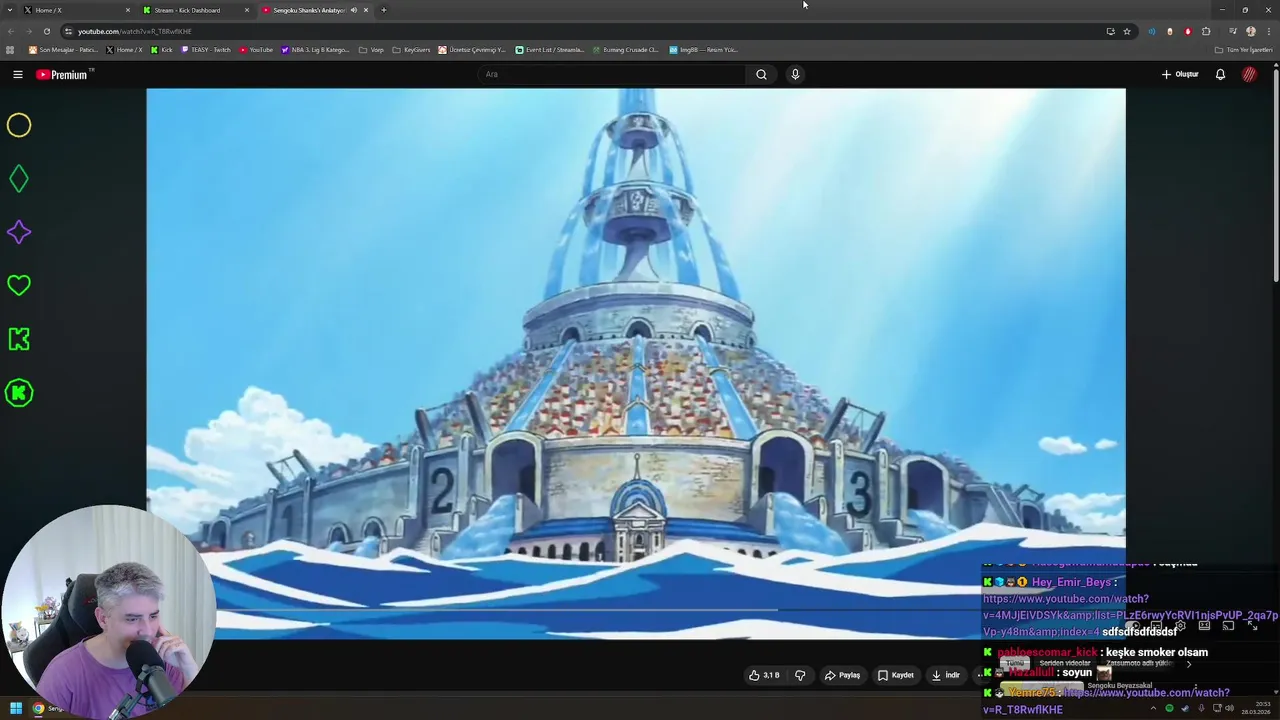Screen dimensions: 1280x720
Task: Open the player settings gear
Action: (1180, 625)
